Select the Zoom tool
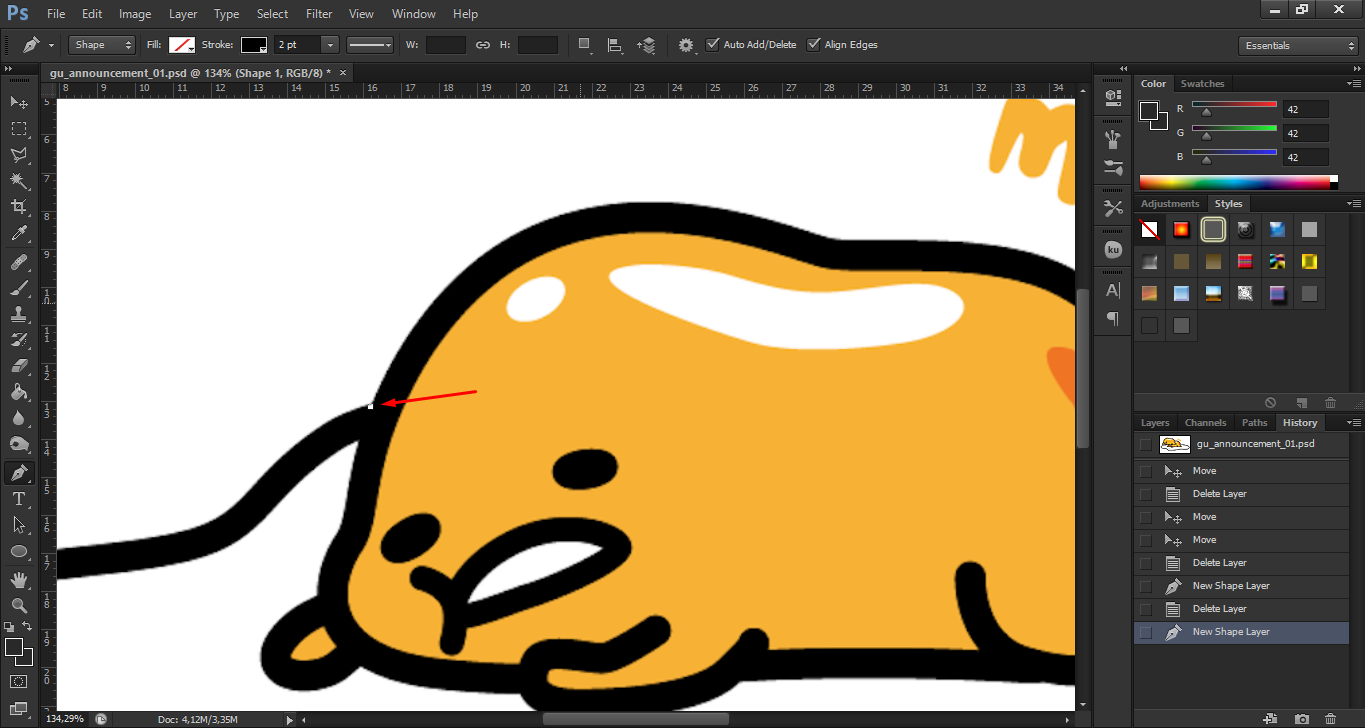This screenshot has width=1365, height=728. [19, 606]
